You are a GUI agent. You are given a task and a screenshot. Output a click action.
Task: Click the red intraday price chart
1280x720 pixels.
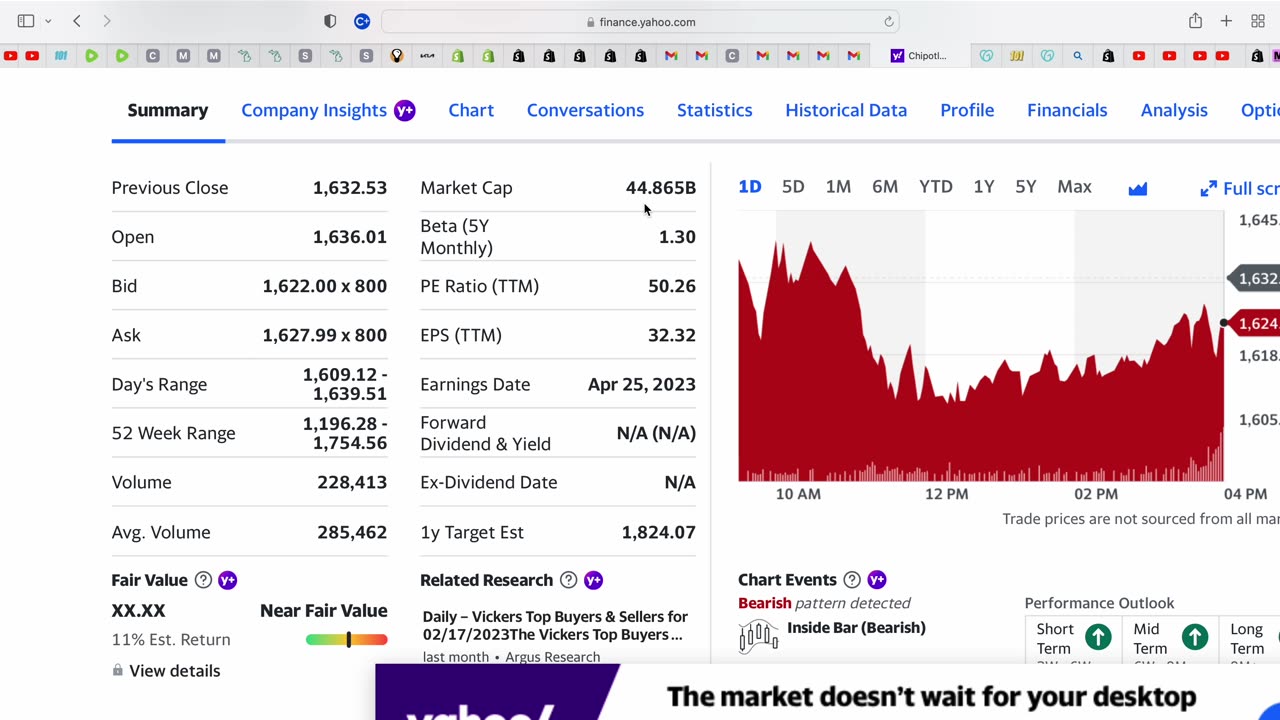coord(980,362)
